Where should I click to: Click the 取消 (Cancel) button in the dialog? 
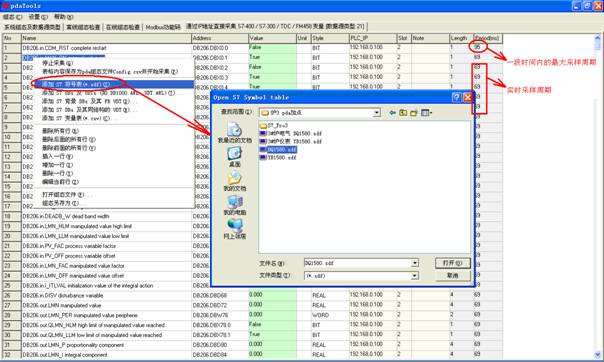click(453, 275)
